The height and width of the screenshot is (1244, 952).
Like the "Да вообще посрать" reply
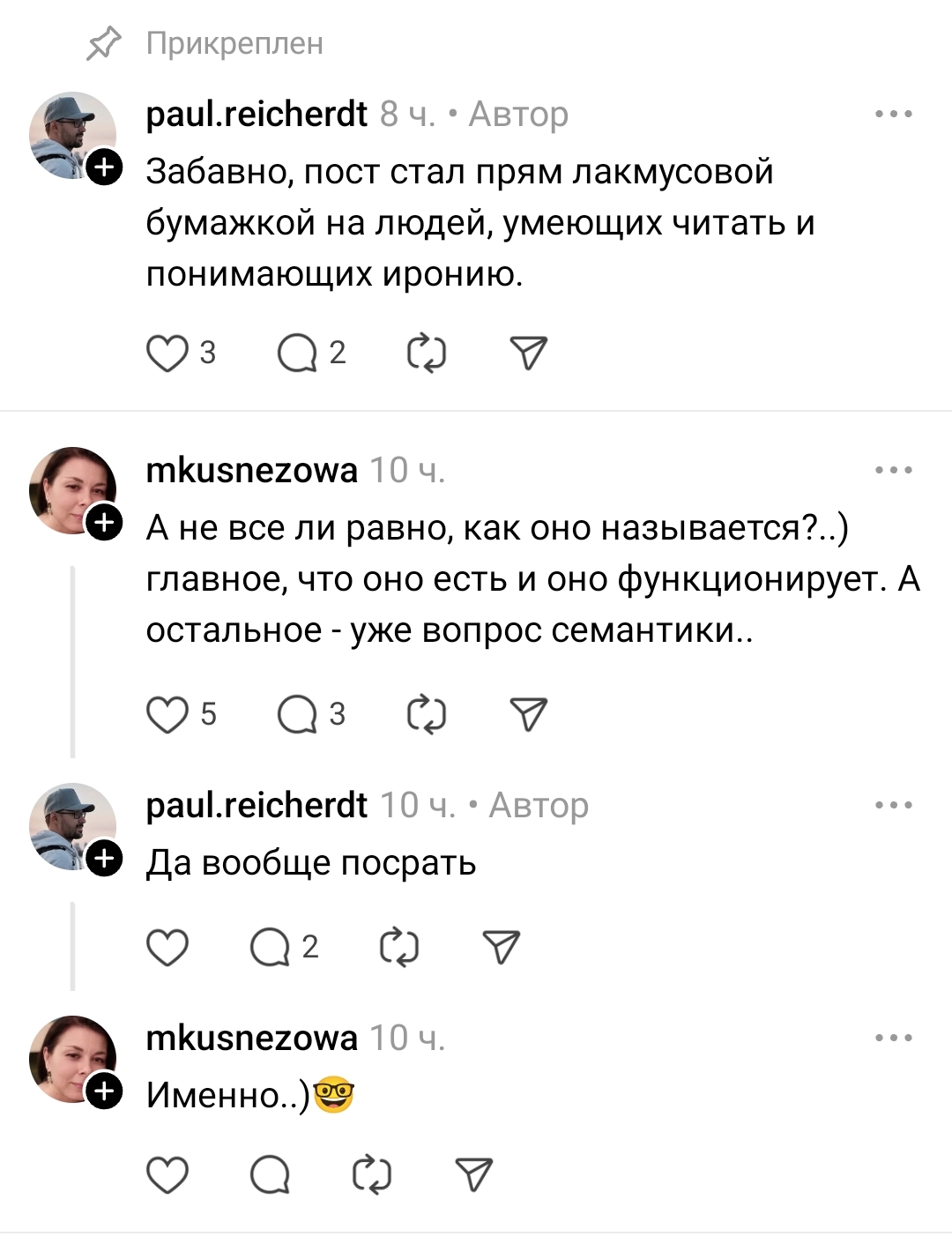167,948
